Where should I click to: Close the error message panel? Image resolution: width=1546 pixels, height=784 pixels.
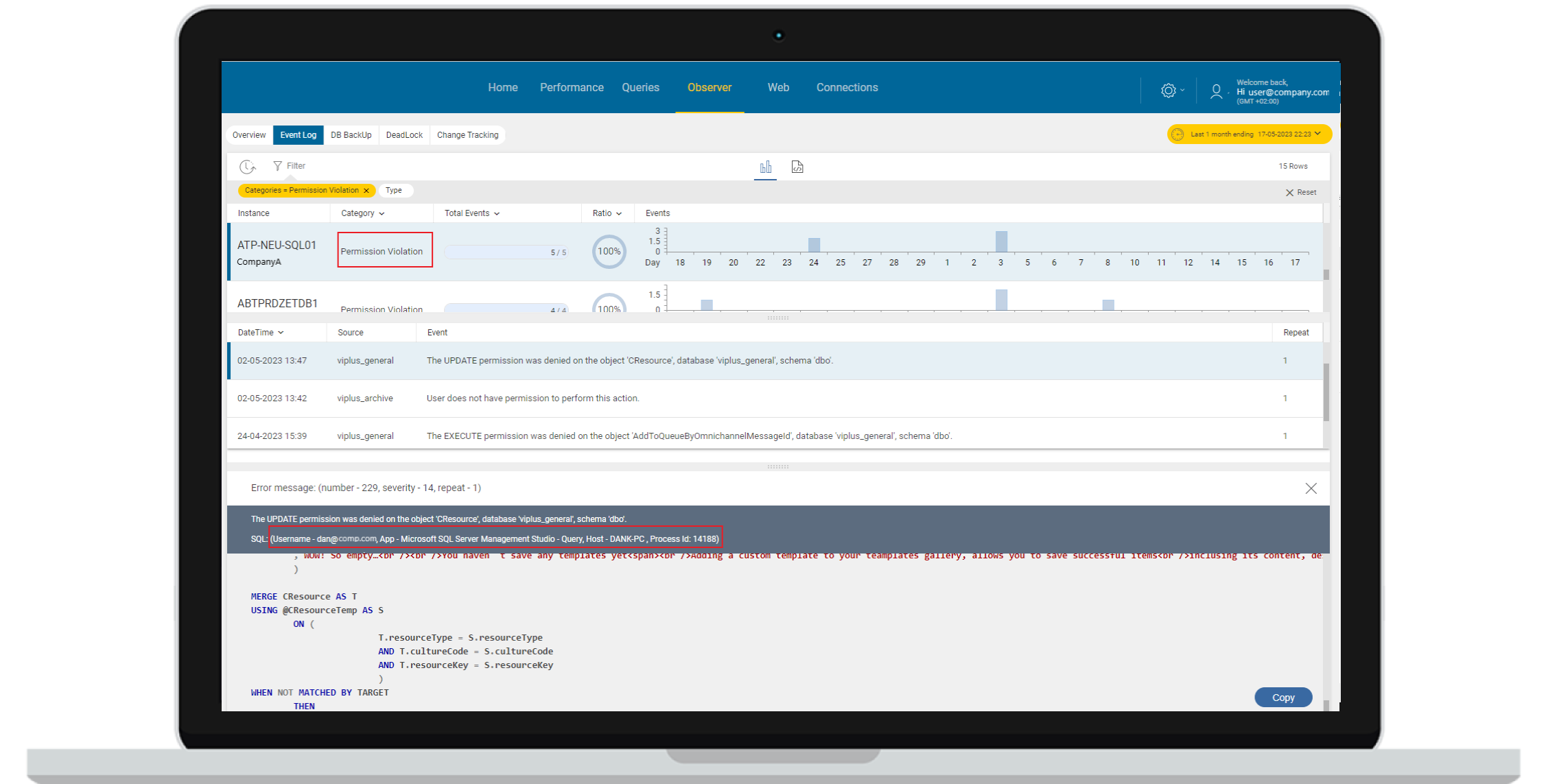1311,488
